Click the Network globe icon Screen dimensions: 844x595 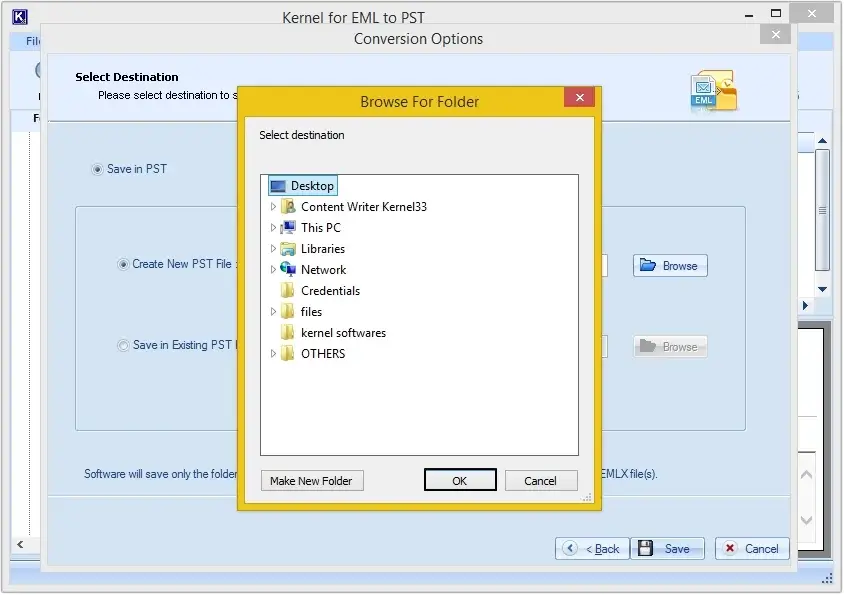pyautogui.click(x=288, y=270)
